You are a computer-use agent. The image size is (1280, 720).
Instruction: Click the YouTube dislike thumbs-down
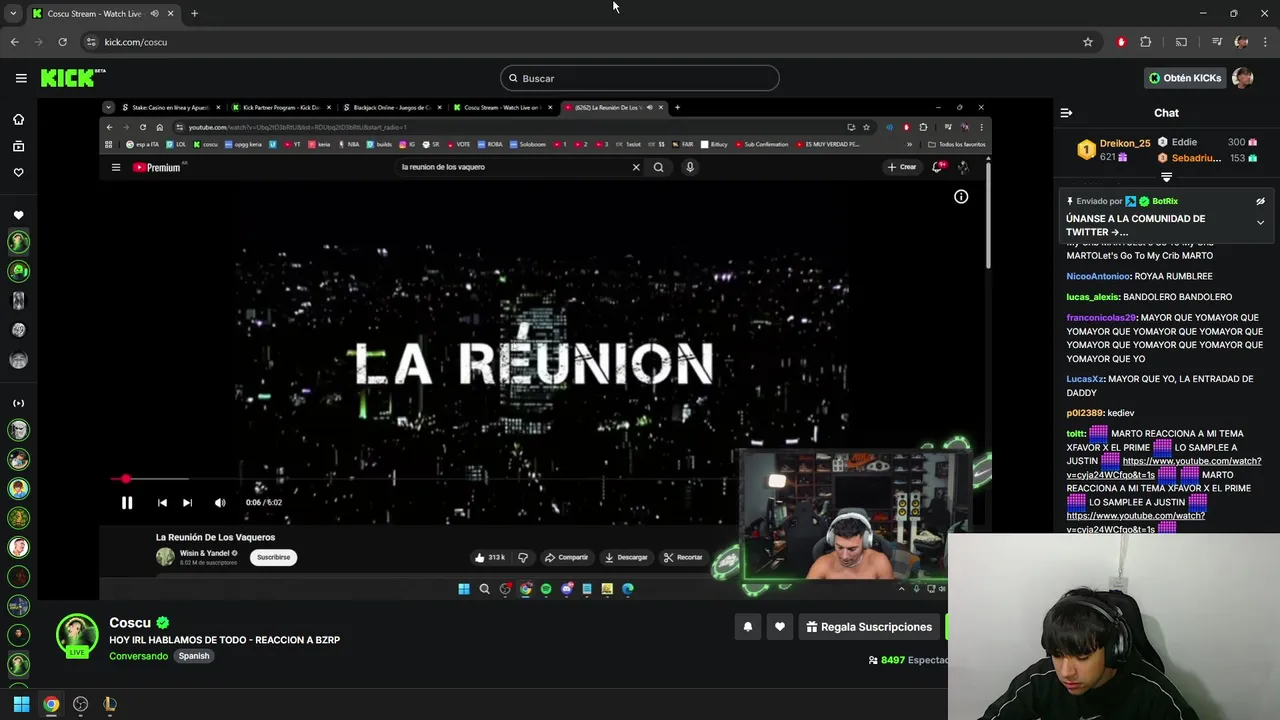523,557
